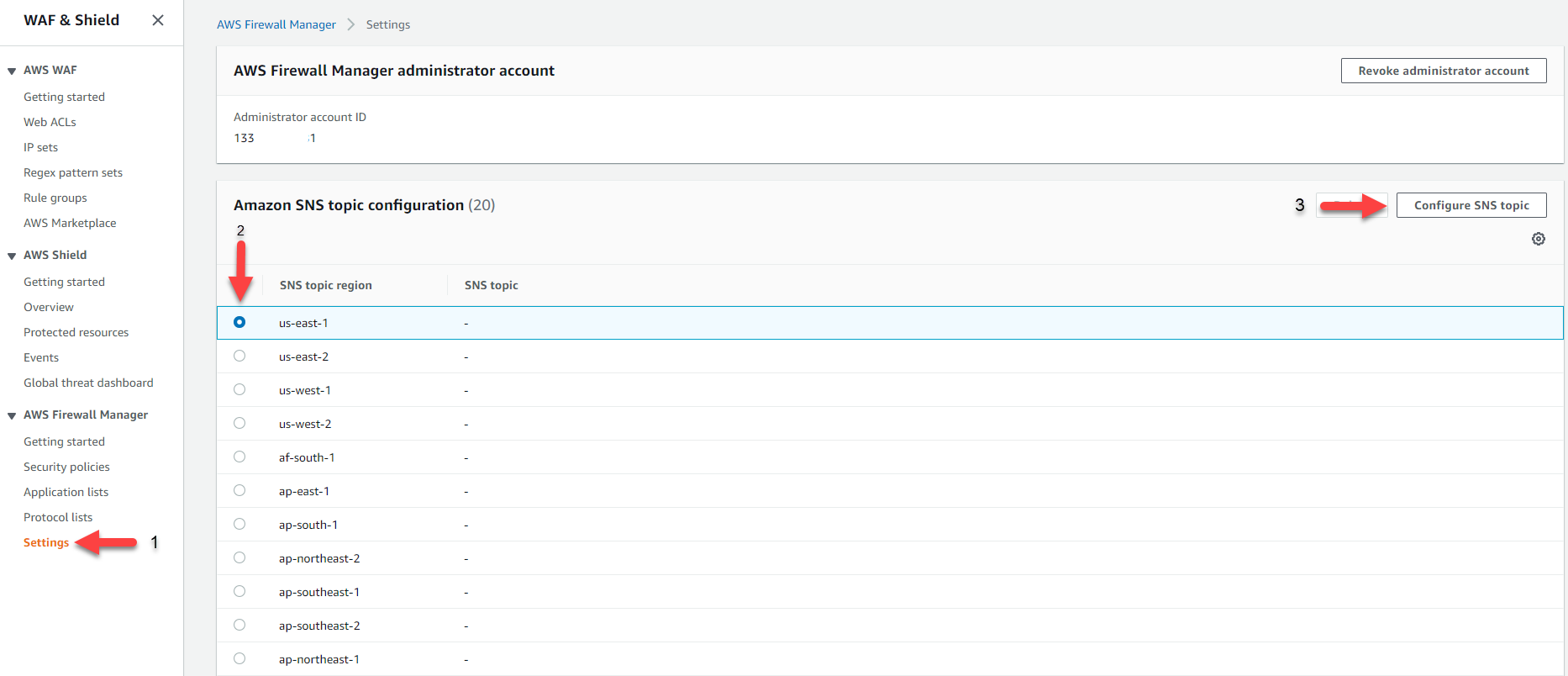The height and width of the screenshot is (676, 1568).
Task: Open table preferences gear icon
Action: point(1539,239)
